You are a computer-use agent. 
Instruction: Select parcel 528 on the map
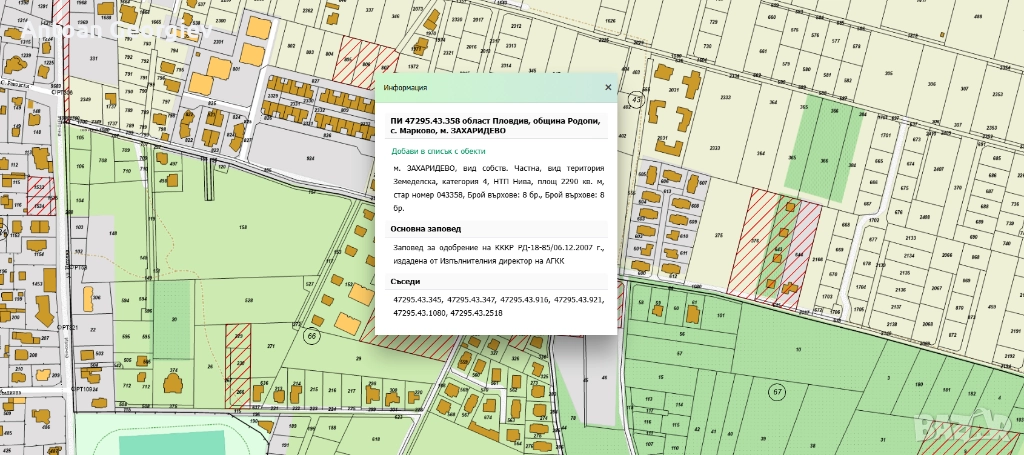click(x=248, y=300)
